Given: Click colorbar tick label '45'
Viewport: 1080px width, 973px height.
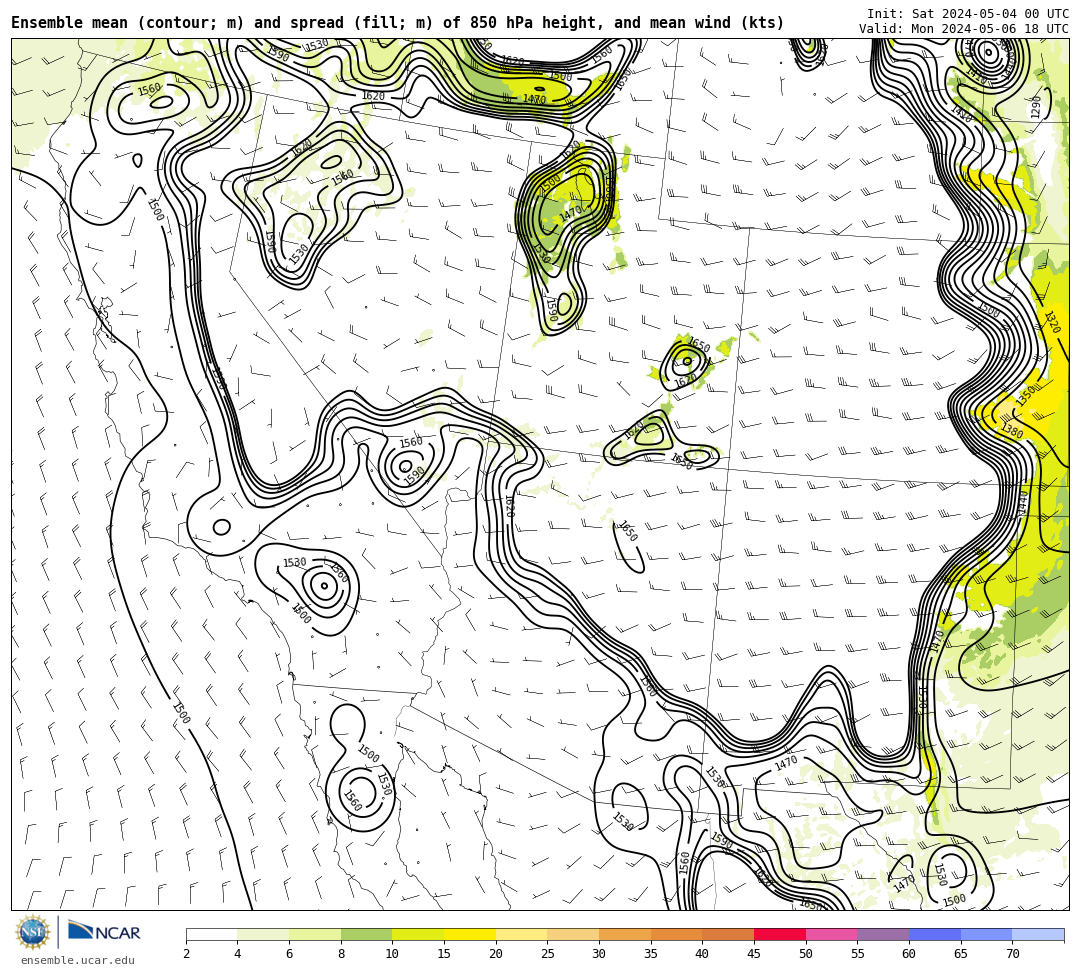Looking at the screenshot, I should (x=754, y=954).
